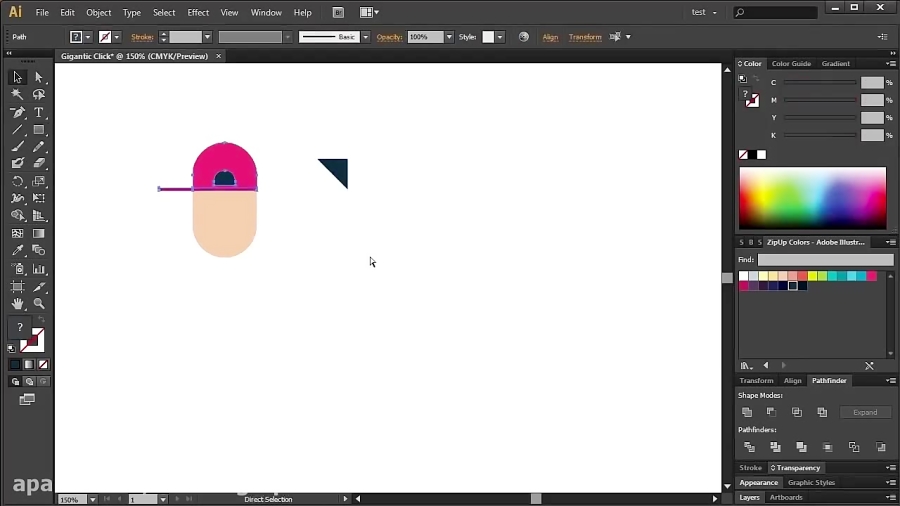The image size is (900, 506).
Task: Select the Shape Builder tool
Action: [17, 216]
